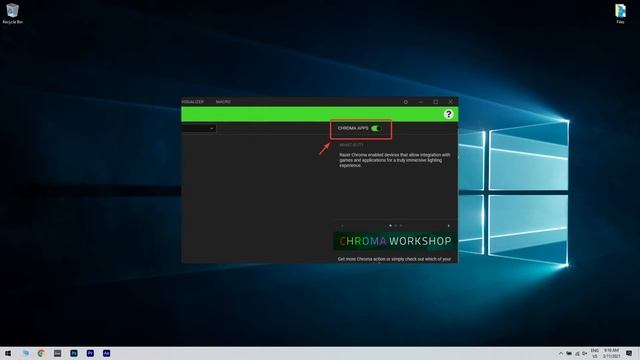Open the Chroma Workshop banner
This screenshot has width=640, height=360.
(395, 241)
